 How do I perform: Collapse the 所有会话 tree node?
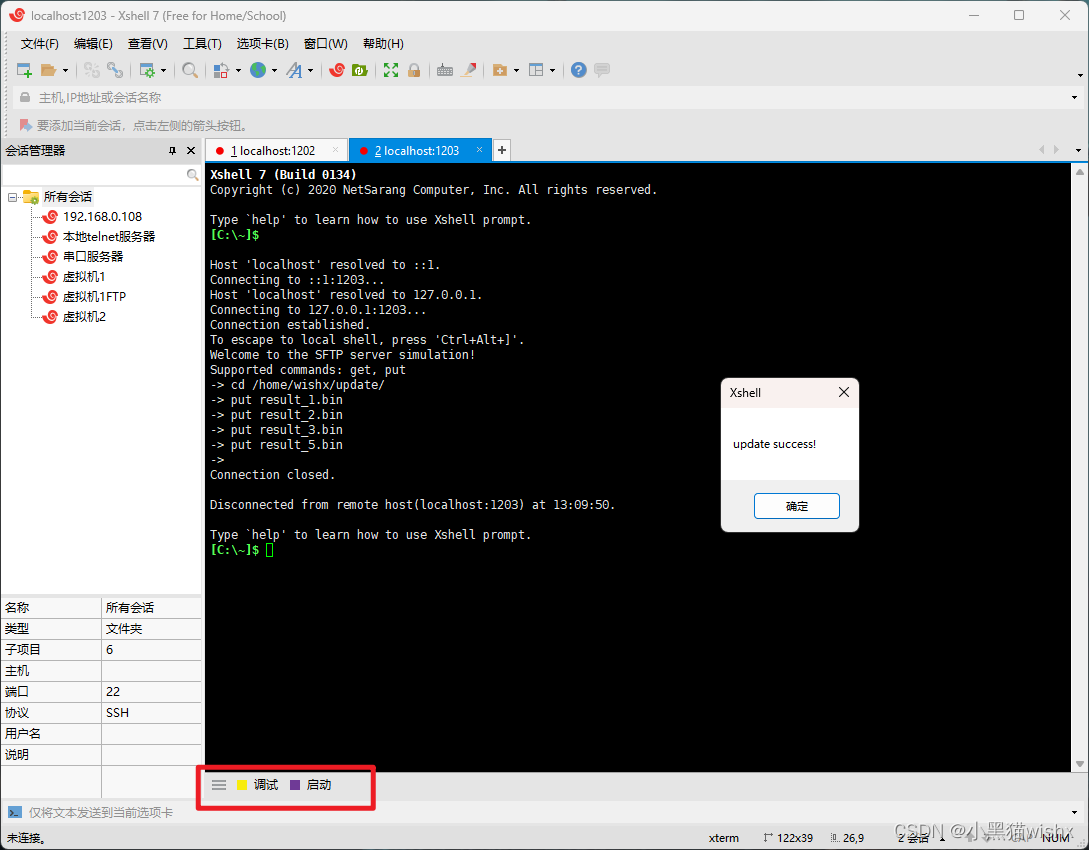12,196
